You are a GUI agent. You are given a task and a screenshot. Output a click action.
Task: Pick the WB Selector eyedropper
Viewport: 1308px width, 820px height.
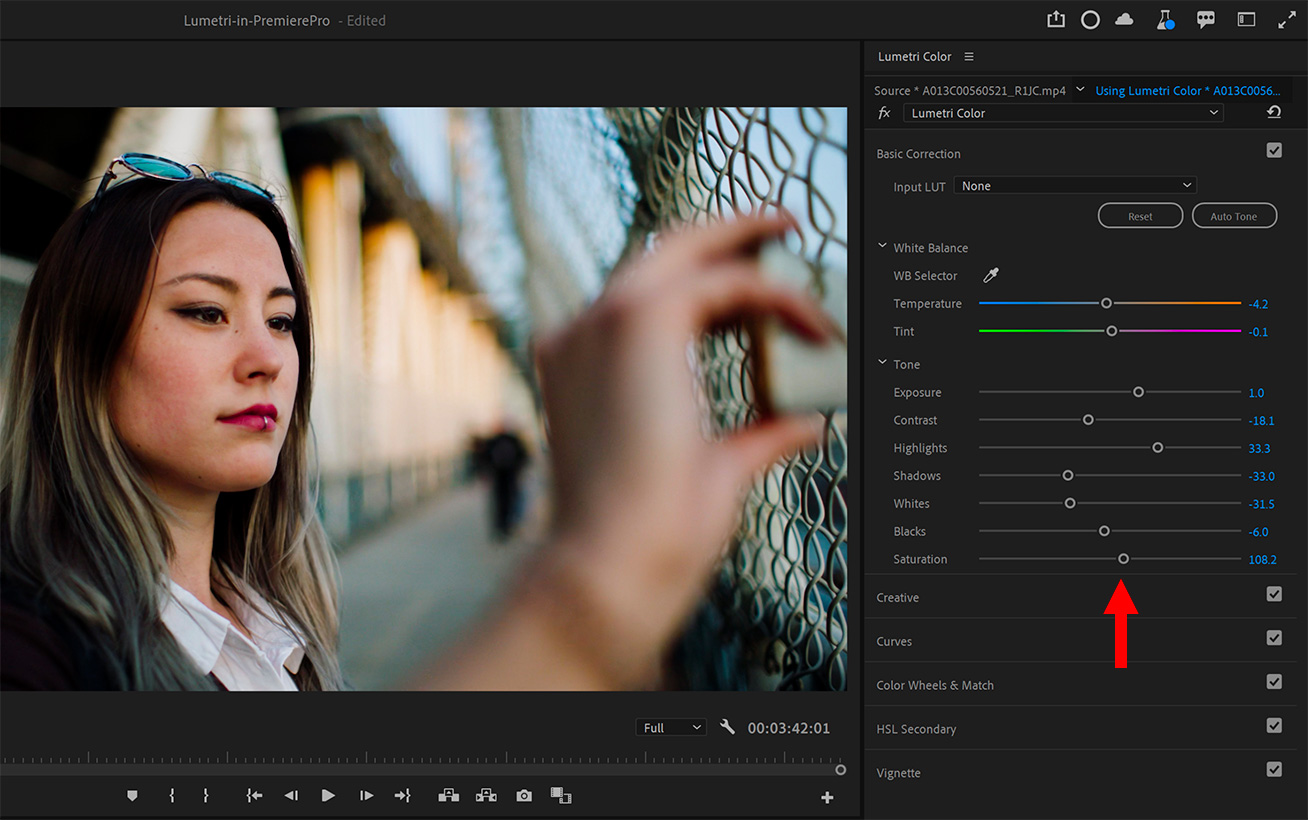click(x=991, y=275)
